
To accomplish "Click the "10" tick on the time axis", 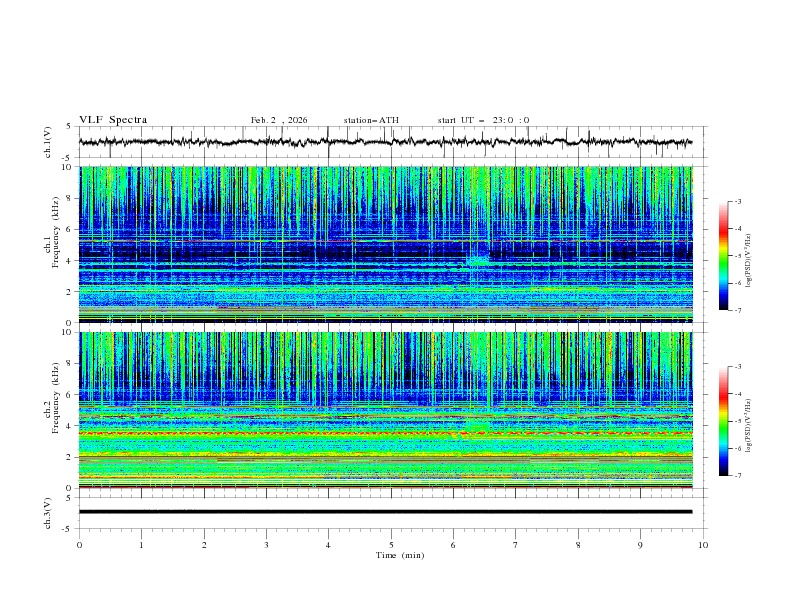I will 703,545.
